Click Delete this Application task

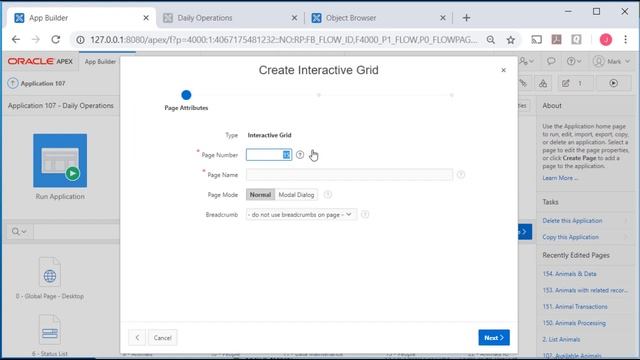[572, 220]
